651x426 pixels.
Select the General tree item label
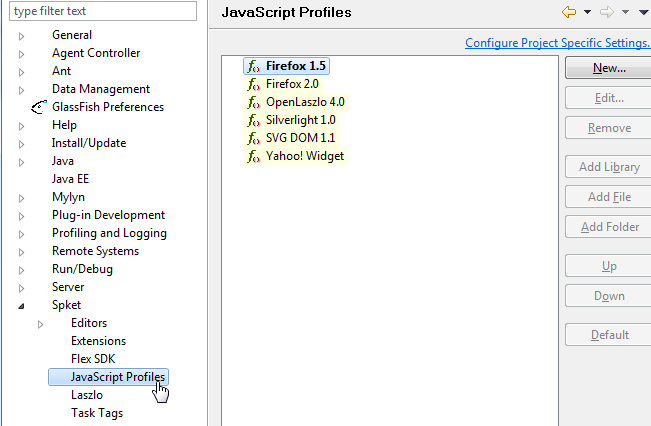(x=72, y=35)
